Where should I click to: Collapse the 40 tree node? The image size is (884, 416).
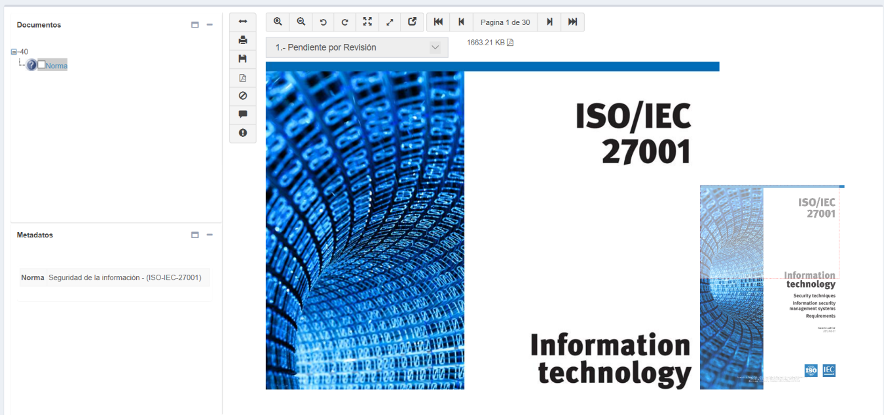pyautogui.click(x=13, y=52)
